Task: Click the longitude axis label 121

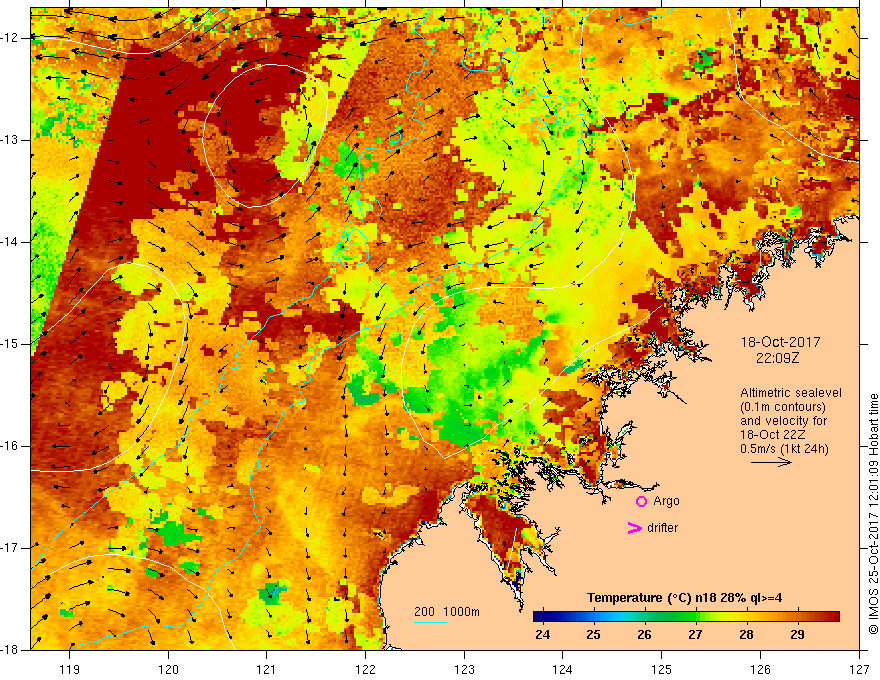Action: click(x=267, y=669)
